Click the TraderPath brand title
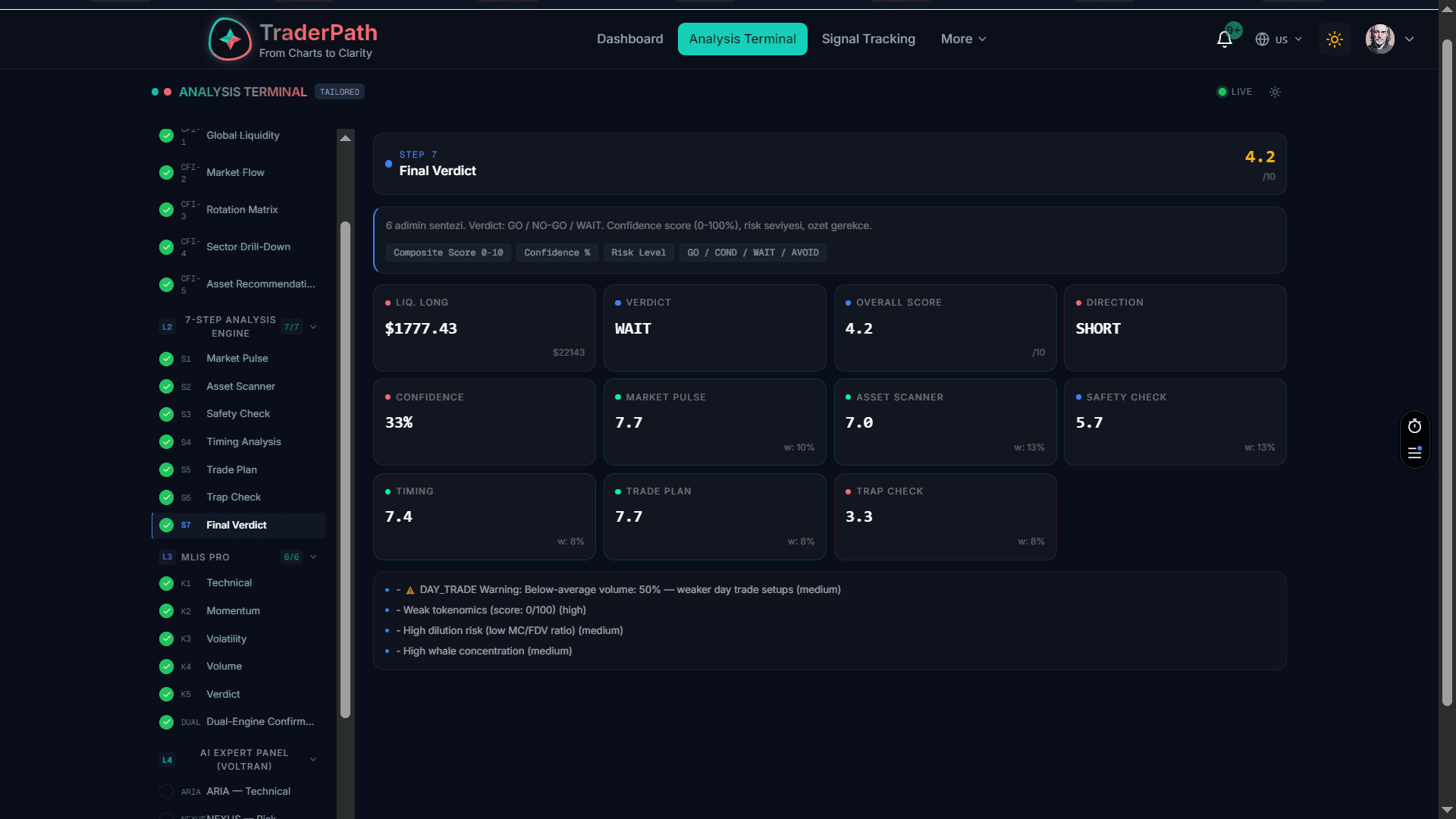Screen dimensions: 1456x819 tap(318, 33)
